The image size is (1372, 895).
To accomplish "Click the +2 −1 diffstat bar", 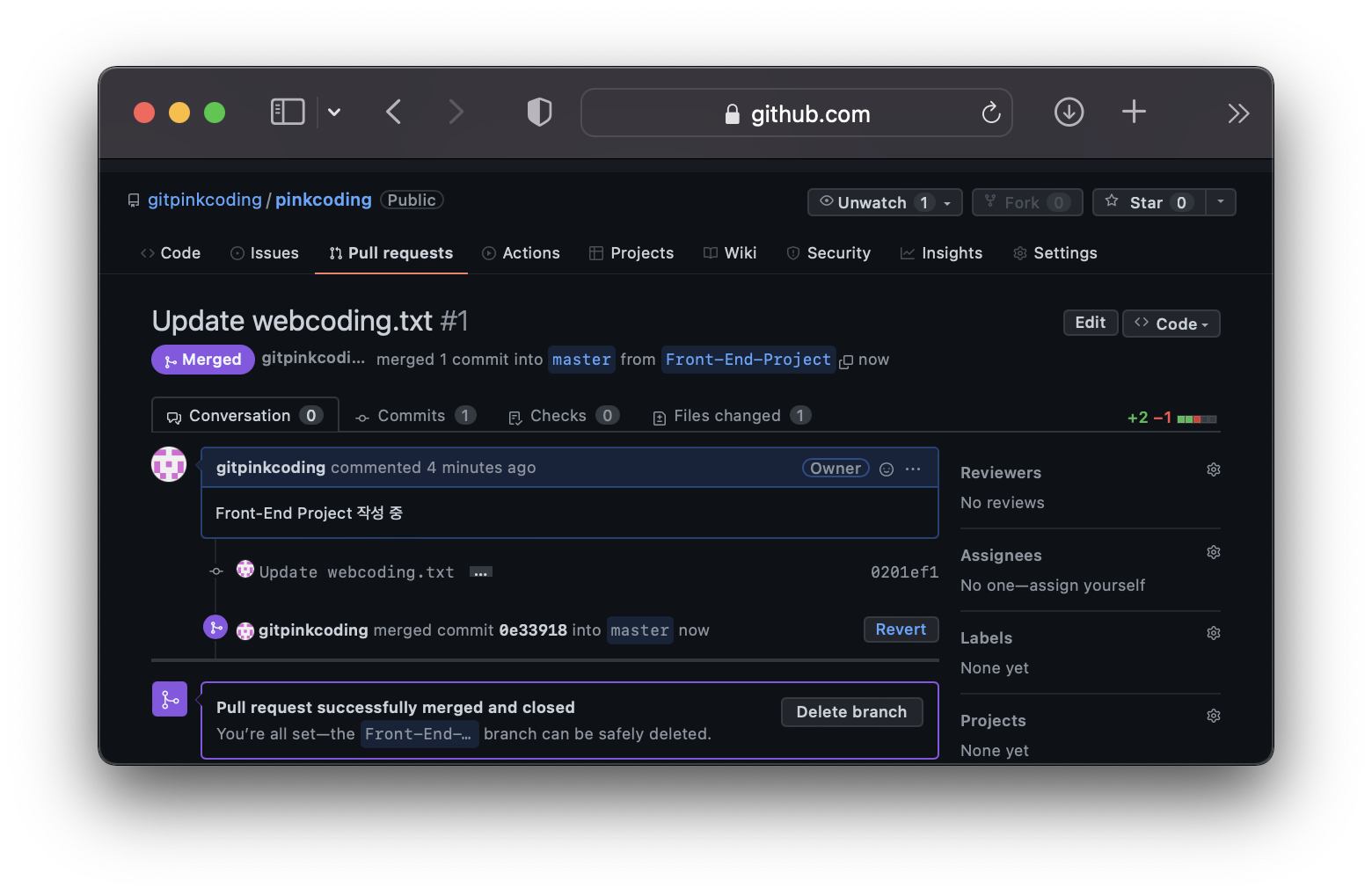I will coord(1171,418).
